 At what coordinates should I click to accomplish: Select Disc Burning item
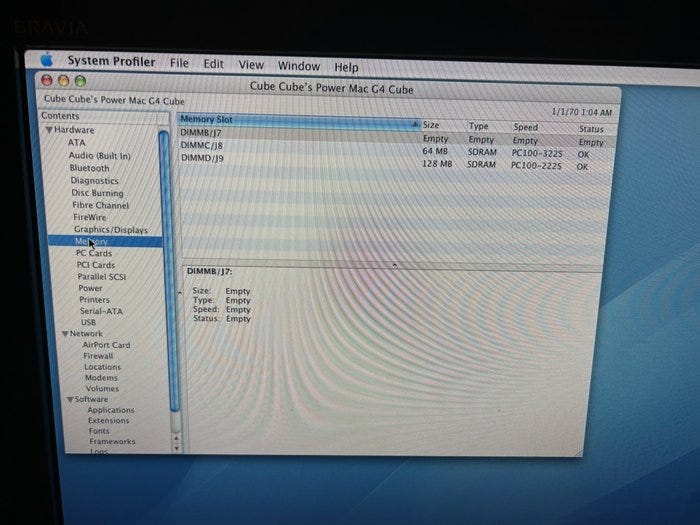(x=97, y=193)
